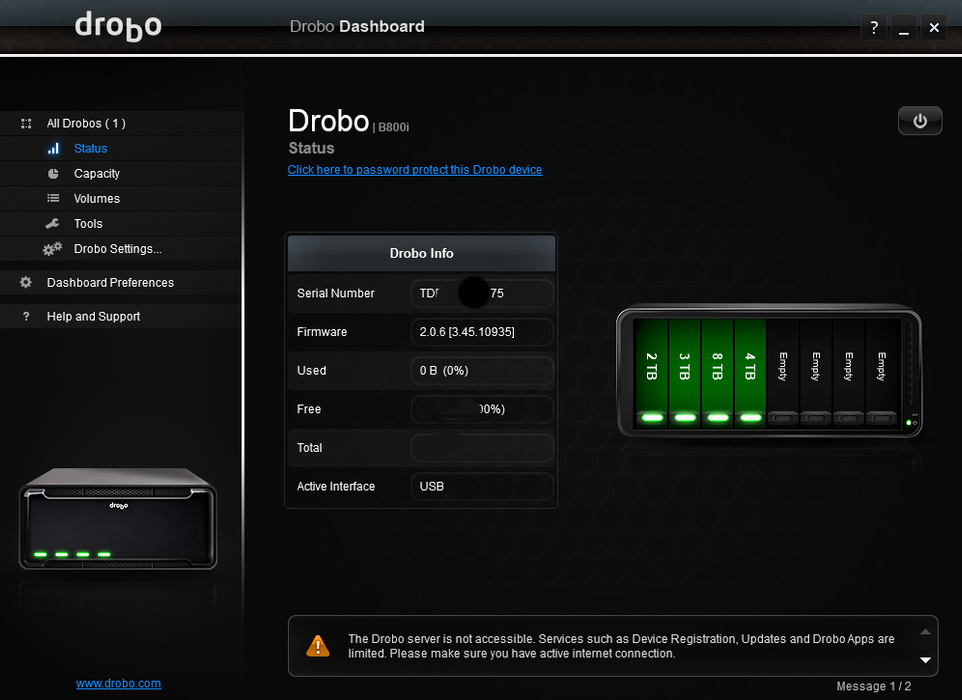
Task: Click the help question mark icon in title bar
Action: tap(874, 28)
